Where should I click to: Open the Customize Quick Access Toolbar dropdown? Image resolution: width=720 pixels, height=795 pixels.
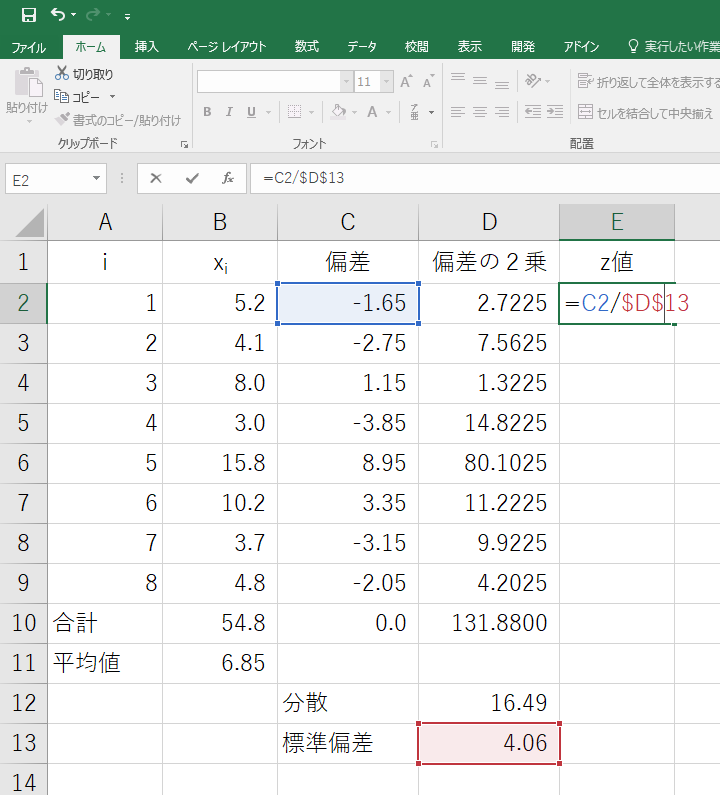click(x=127, y=17)
